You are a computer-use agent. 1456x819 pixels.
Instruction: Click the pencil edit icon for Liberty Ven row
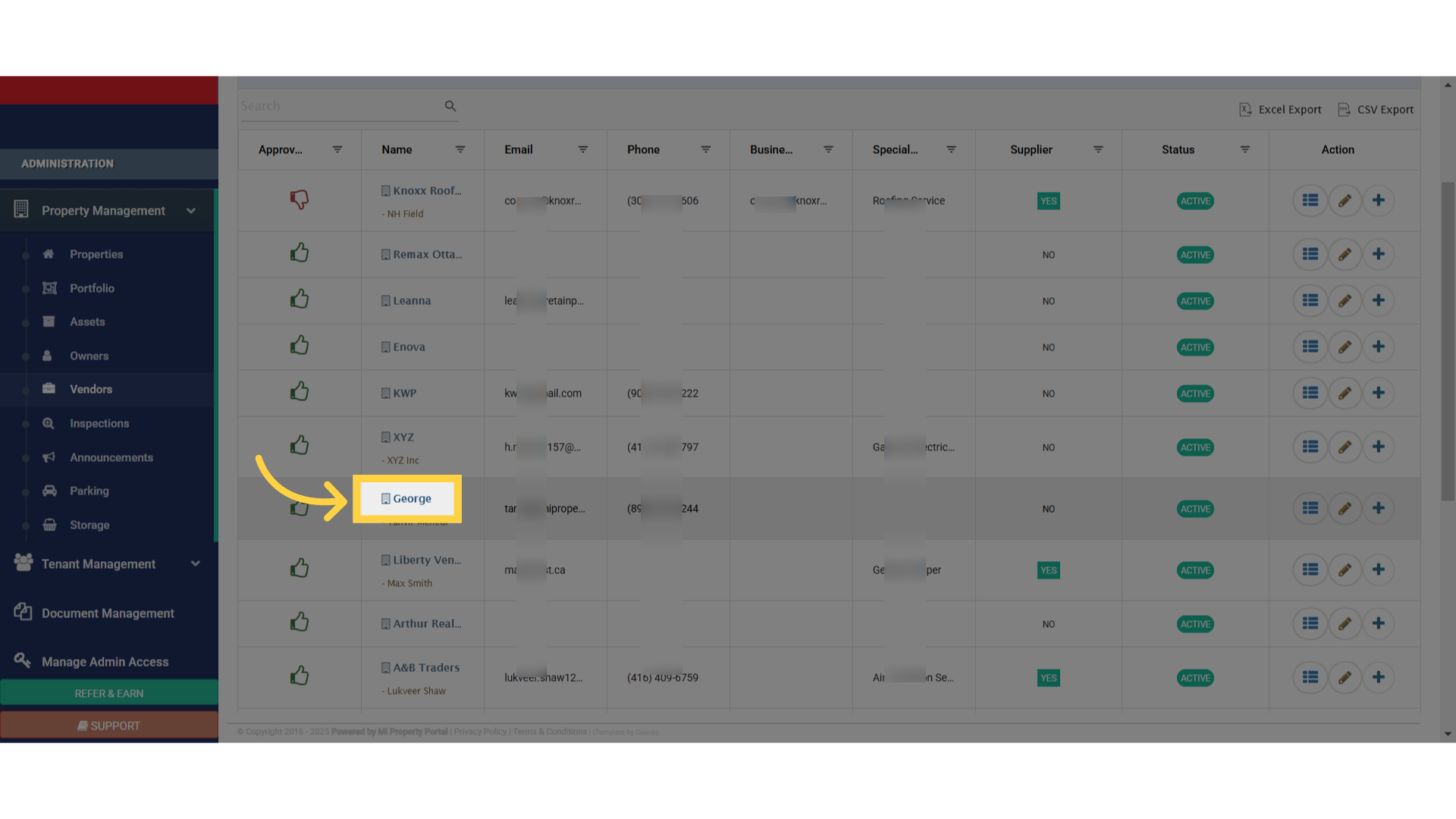click(x=1345, y=570)
